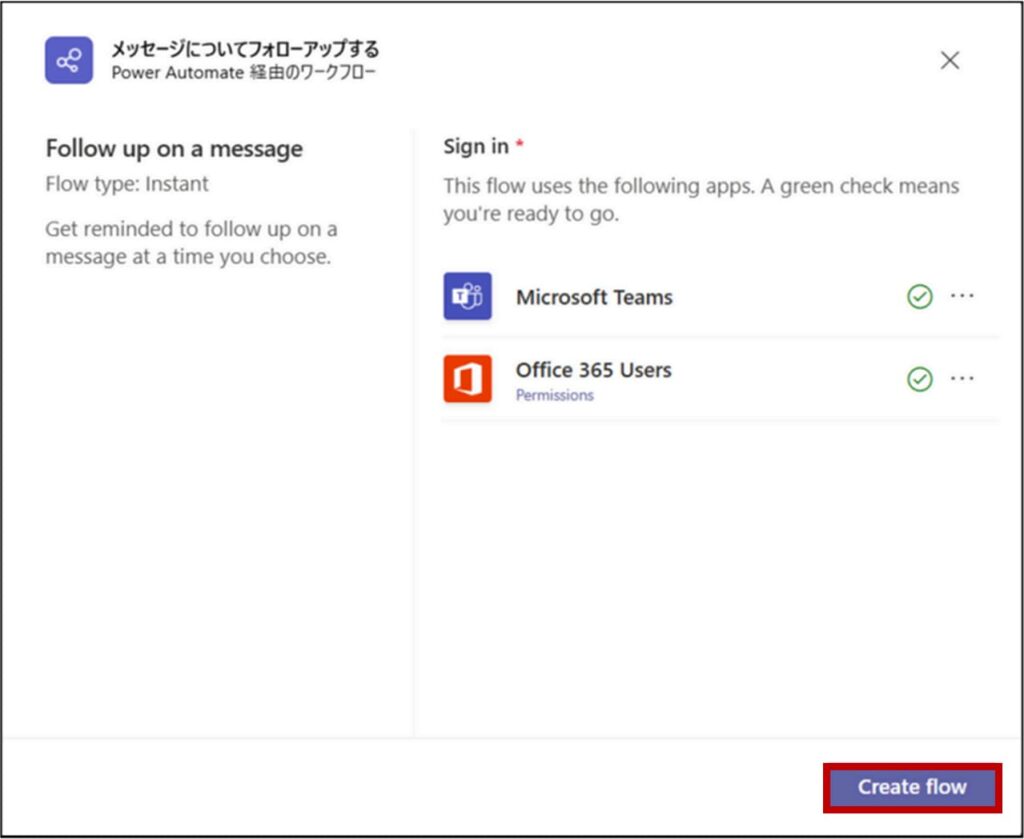The image size is (1024, 839).
Task: Click the Microsoft Teams app icon
Action: point(467,296)
